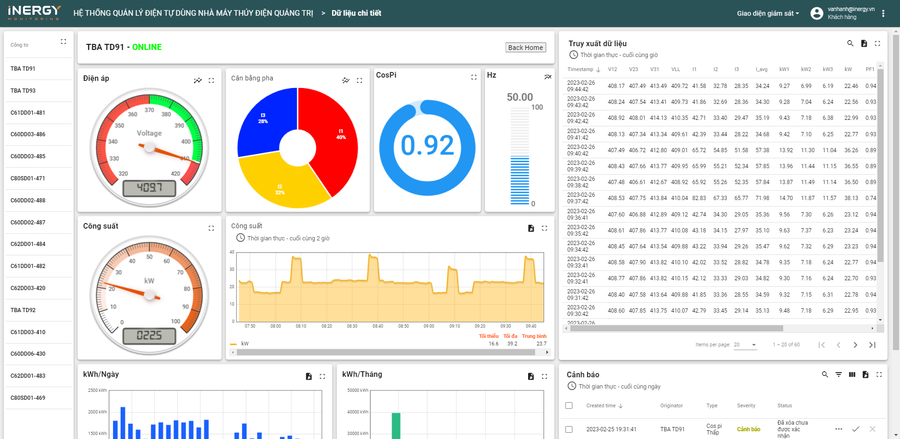Image resolution: width=900 pixels, height=439 pixels.
Task: Open the items per page dropdown
Action: point(746,344)
